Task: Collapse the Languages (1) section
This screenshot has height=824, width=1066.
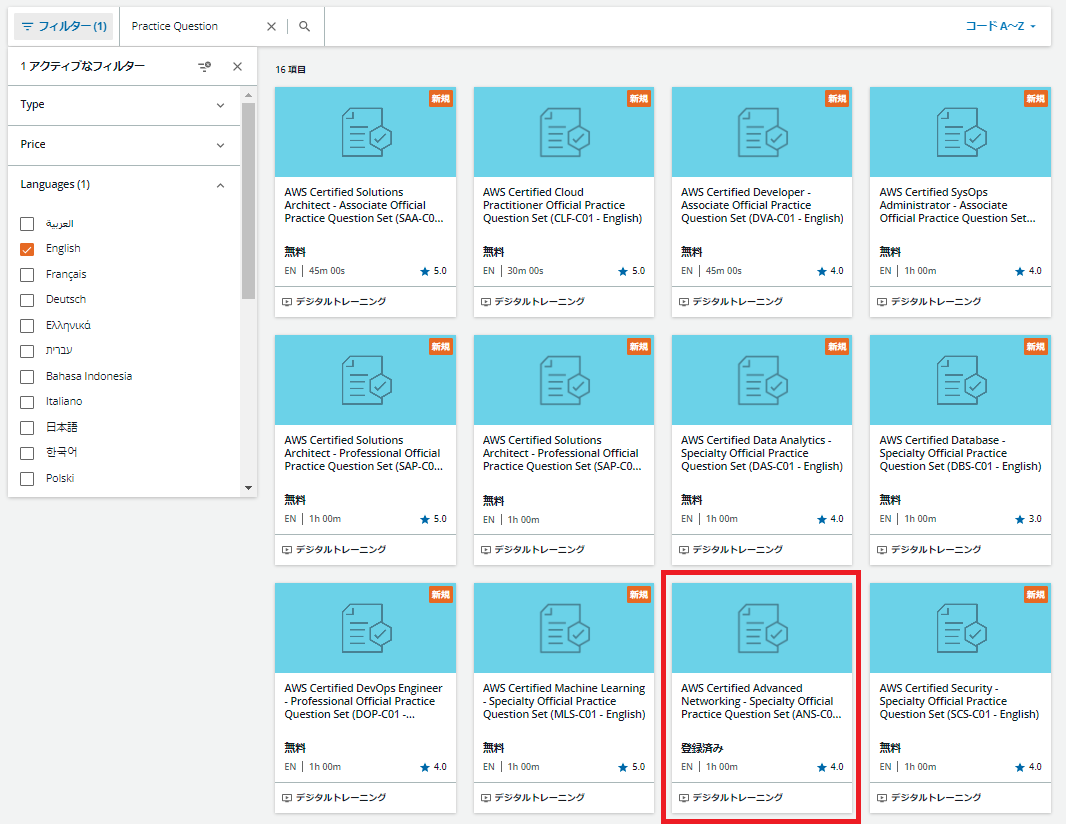Action: pos(124,185)
